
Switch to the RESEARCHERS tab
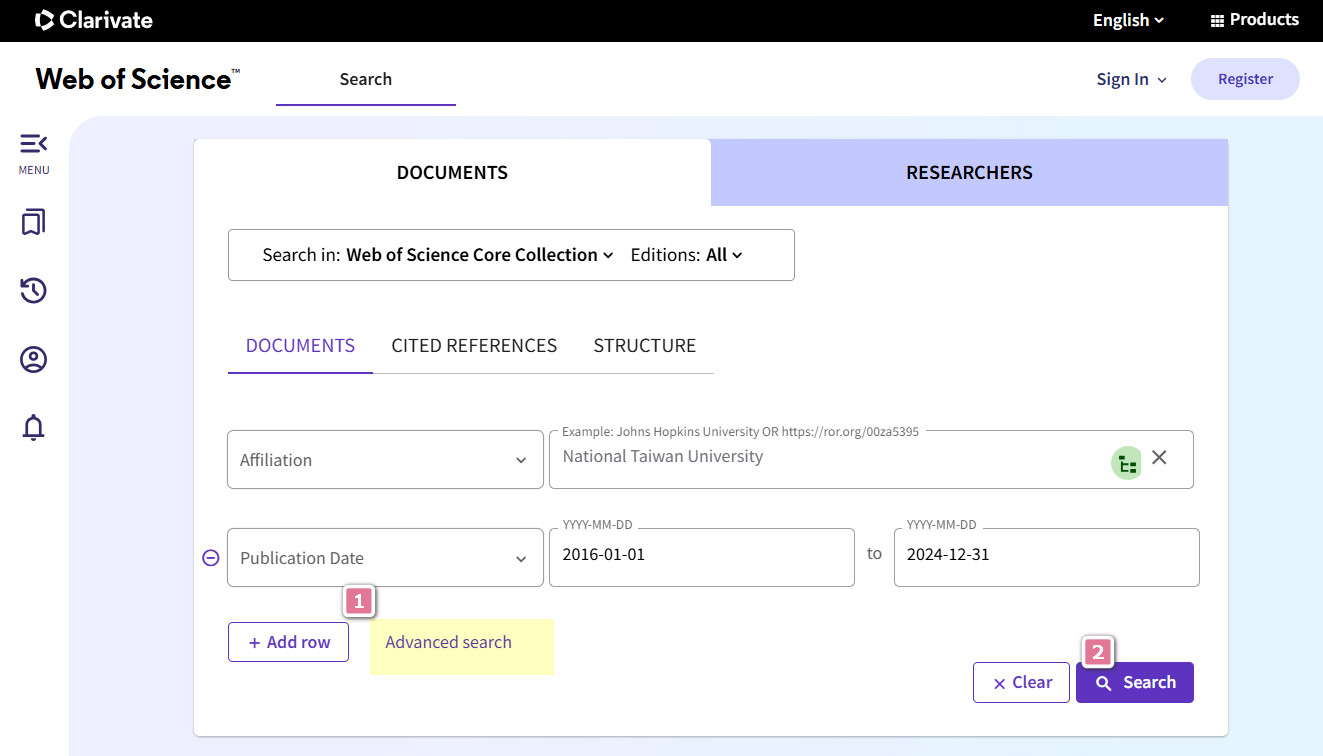pyautogui.click(x=969, y=172)
